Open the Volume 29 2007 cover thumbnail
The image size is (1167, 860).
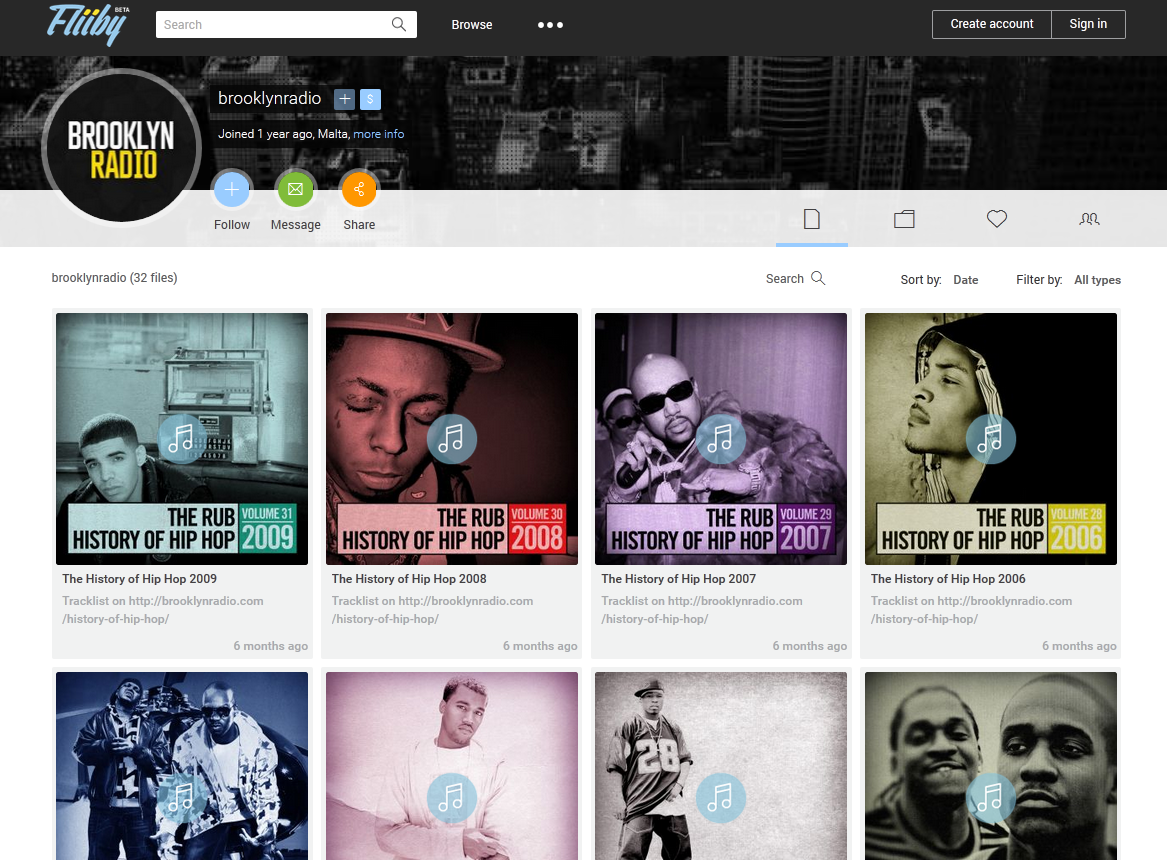pyautogui.click(x=720, y=439)
